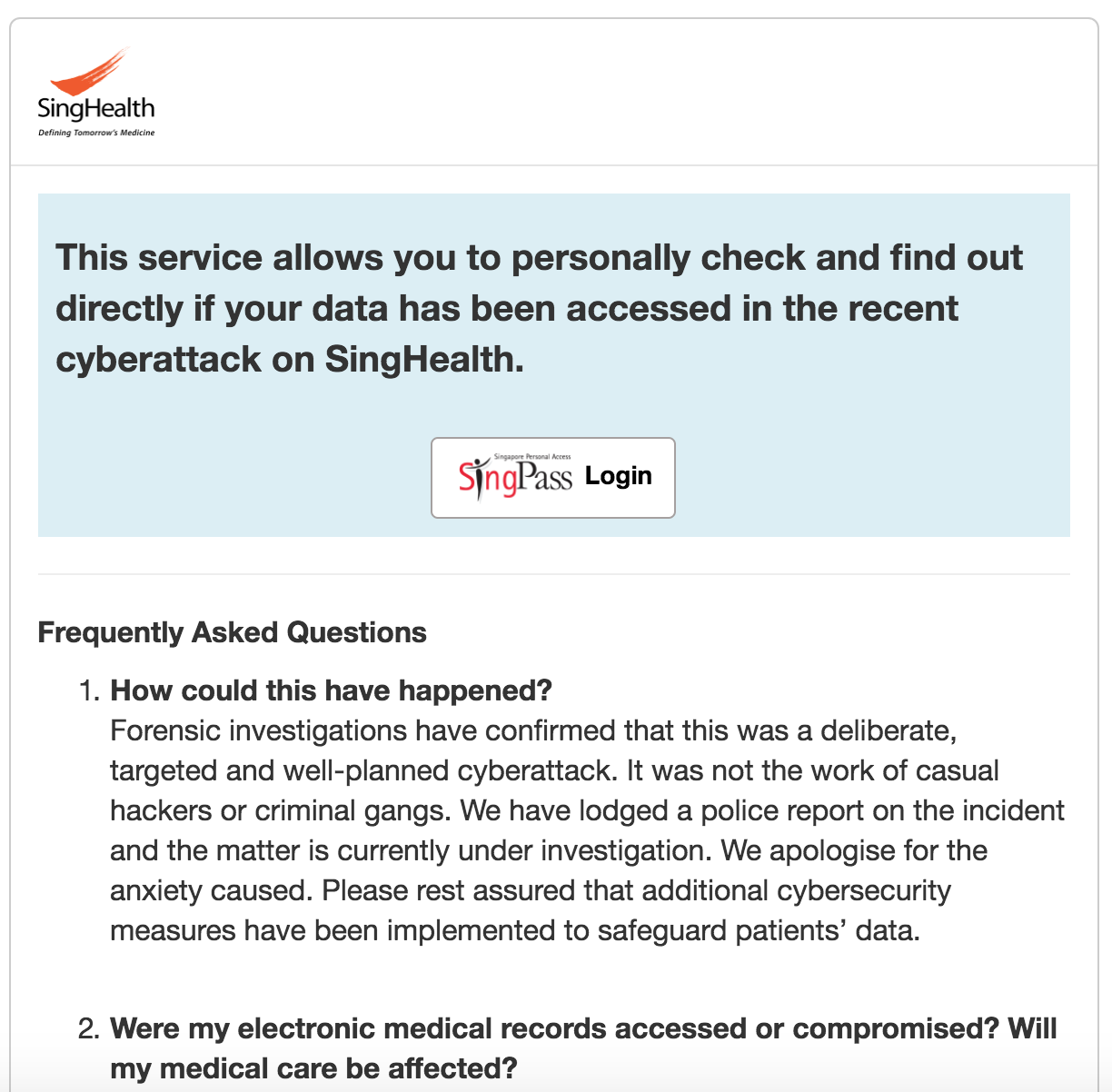The height and width of the screenshot is (1092, 1112).
Task: Click the 'targeted and well-planned cyberattack' line
Action: (x=554, y=770)
